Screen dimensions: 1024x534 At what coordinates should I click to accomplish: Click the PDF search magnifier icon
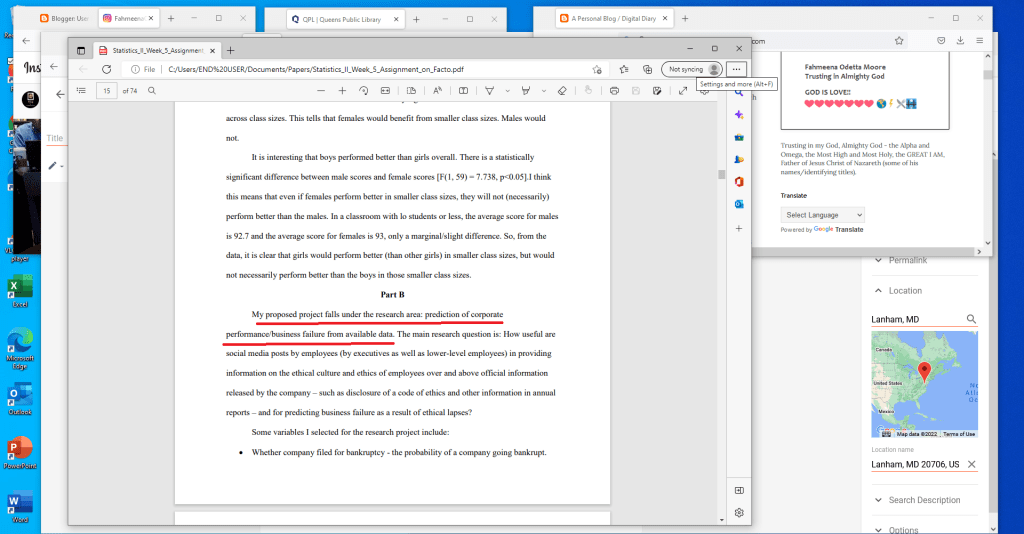pos(152,90)
